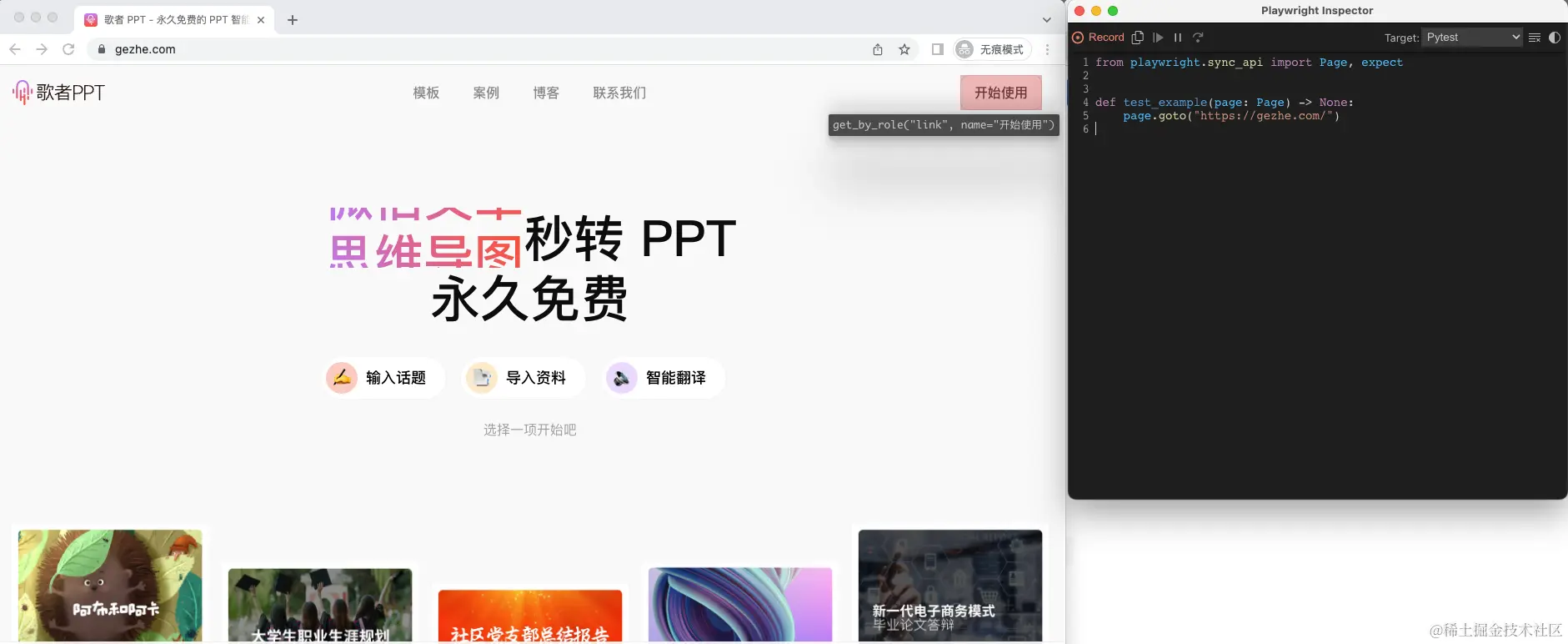Viewport: 1568px width, 644px height.
Task: Open the 案例 nav item
Action: [x=486, y=93]
